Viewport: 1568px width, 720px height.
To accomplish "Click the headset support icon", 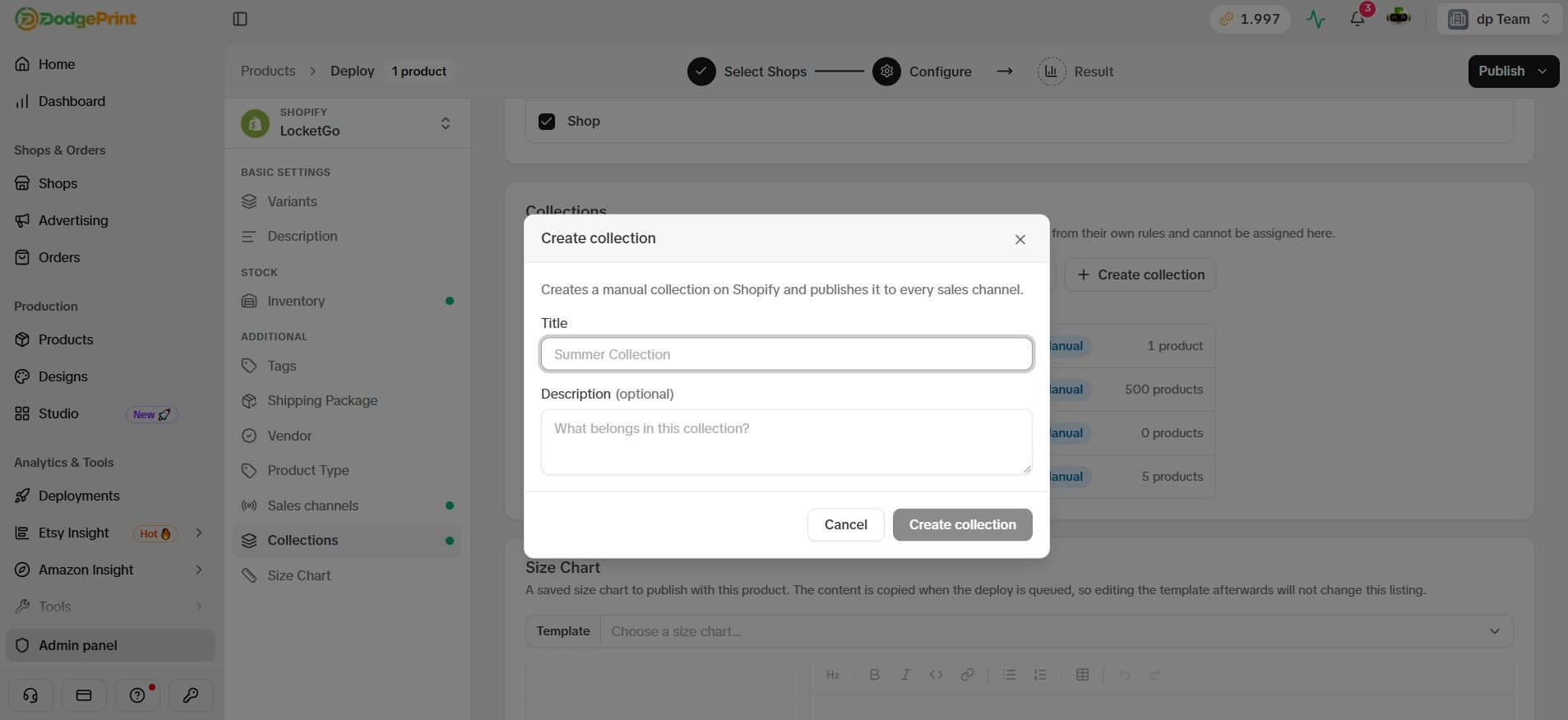I will (30, 695).
